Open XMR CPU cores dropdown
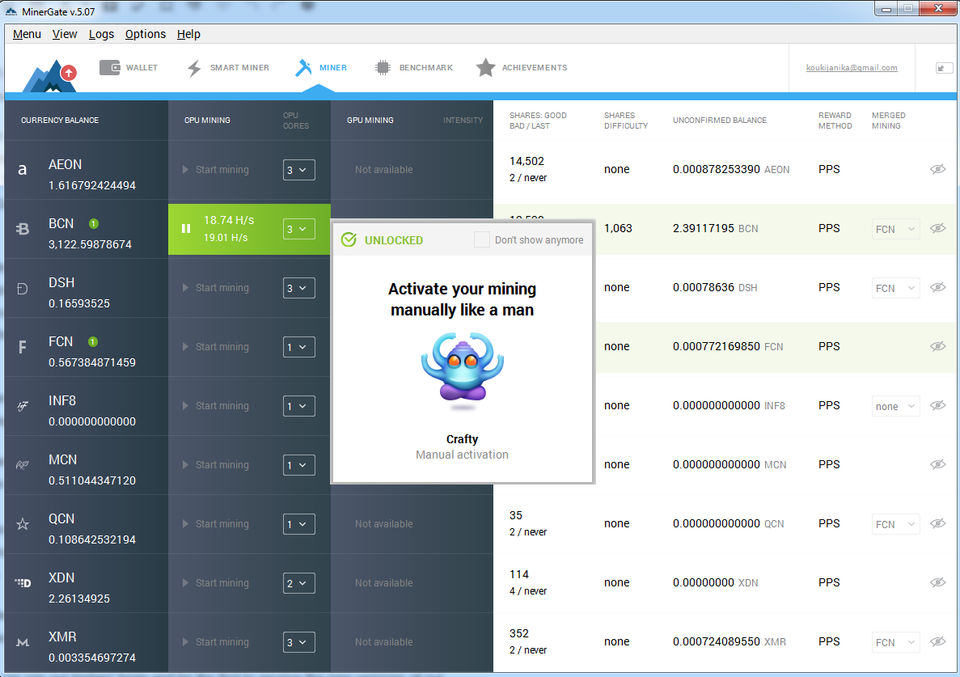This screenshot has height=677, width=960. [x=299, y=642]
